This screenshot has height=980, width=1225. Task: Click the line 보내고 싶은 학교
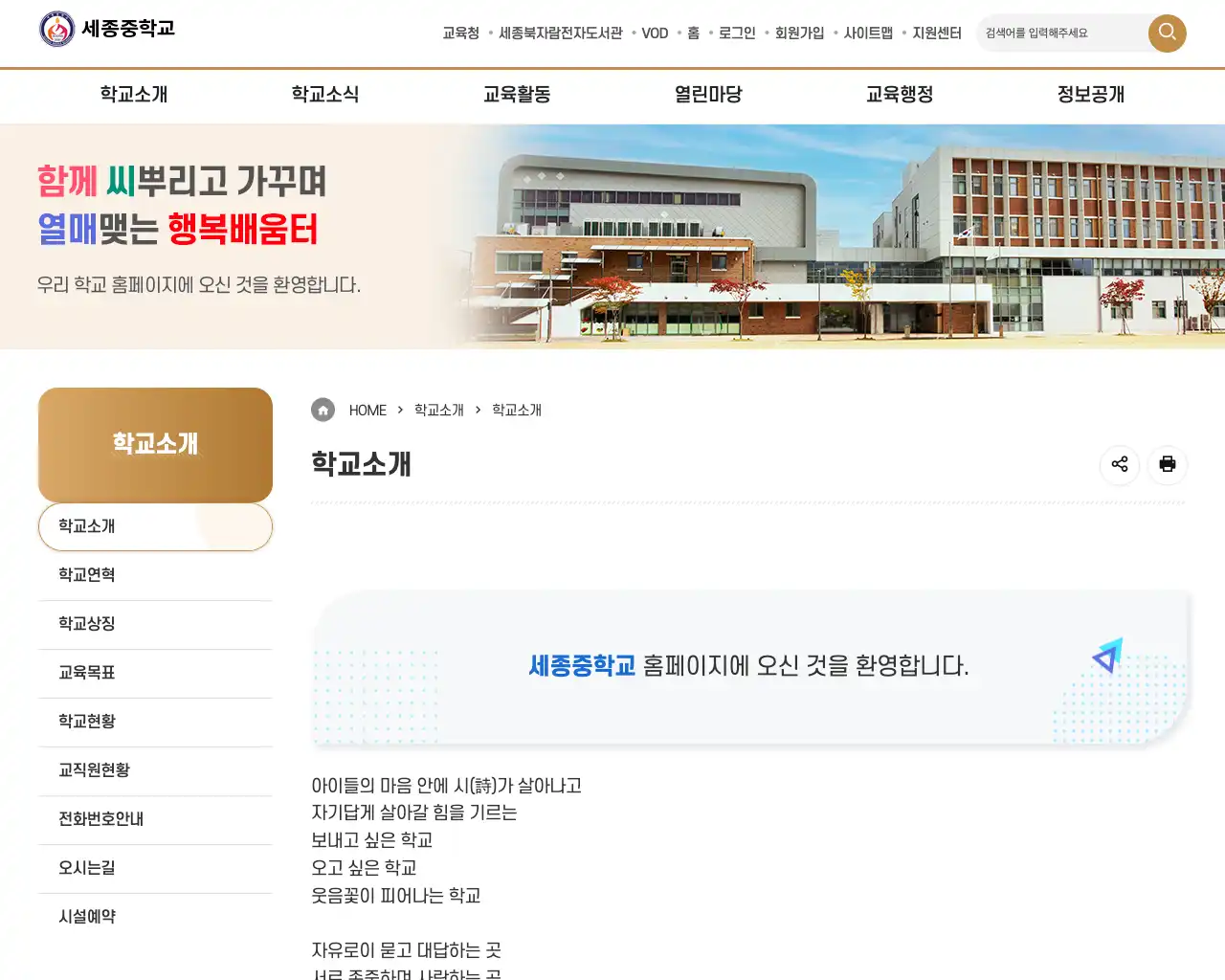372,840
